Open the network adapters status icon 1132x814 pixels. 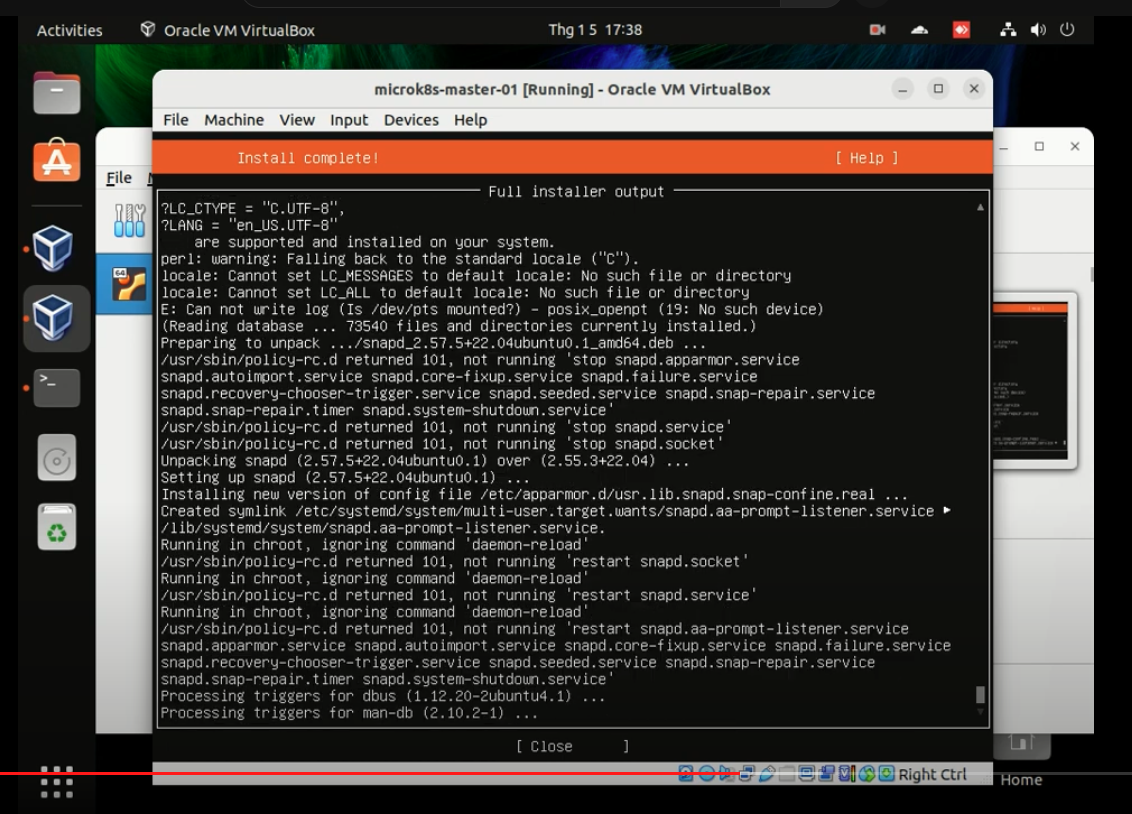point(745,773)
